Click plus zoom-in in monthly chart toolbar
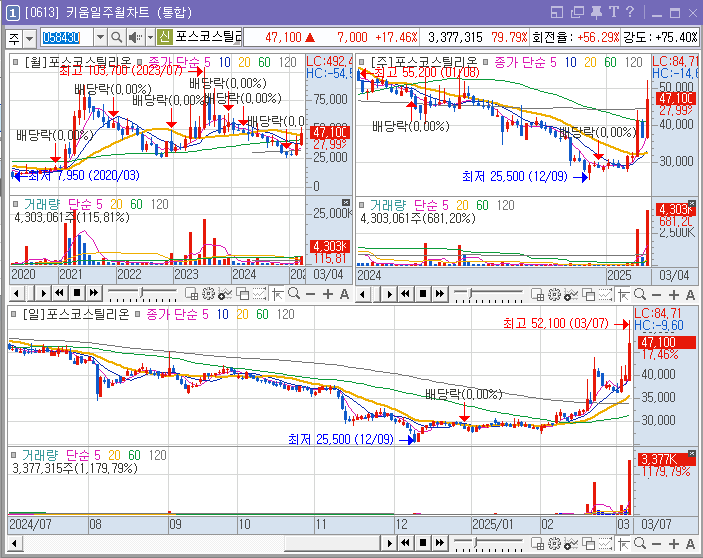Screen dimensions: 703x558 [328, 294]
